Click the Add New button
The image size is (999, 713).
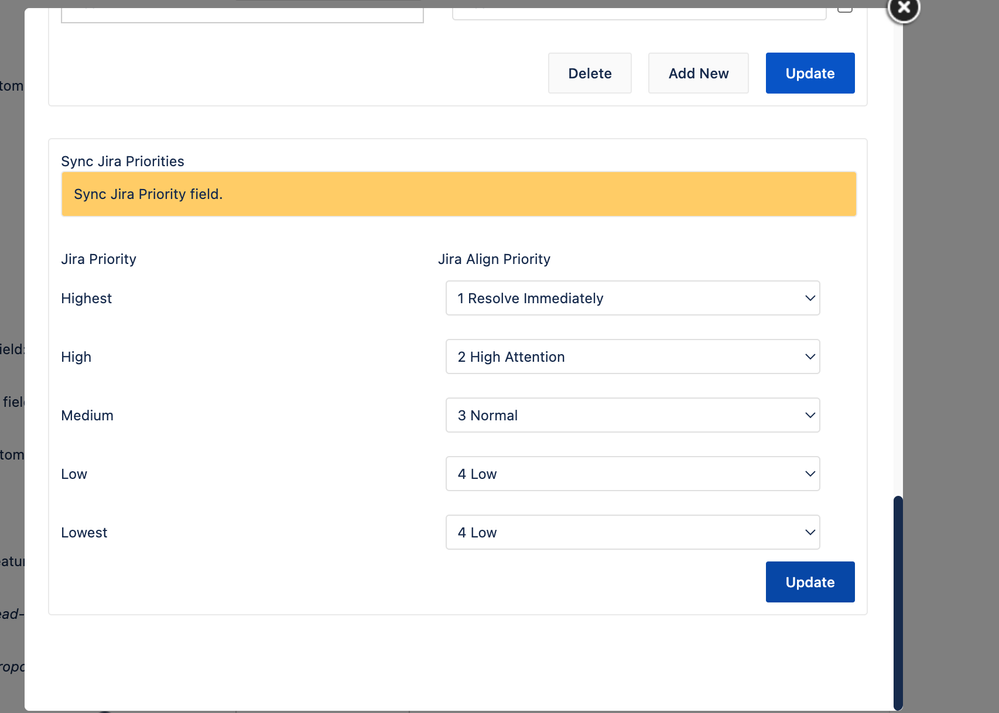click(698, 73)
